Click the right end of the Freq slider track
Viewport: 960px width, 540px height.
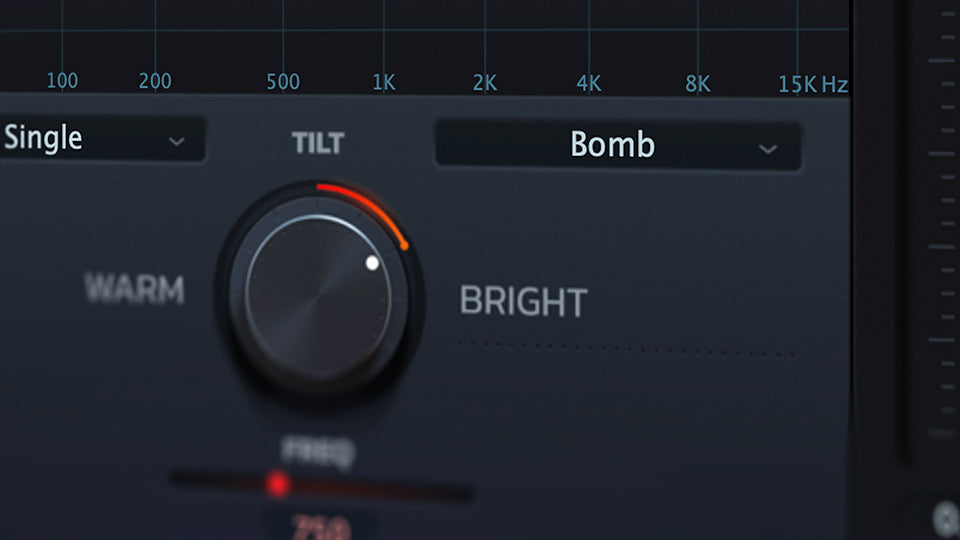pyautogui.click(x=465, y=492)
